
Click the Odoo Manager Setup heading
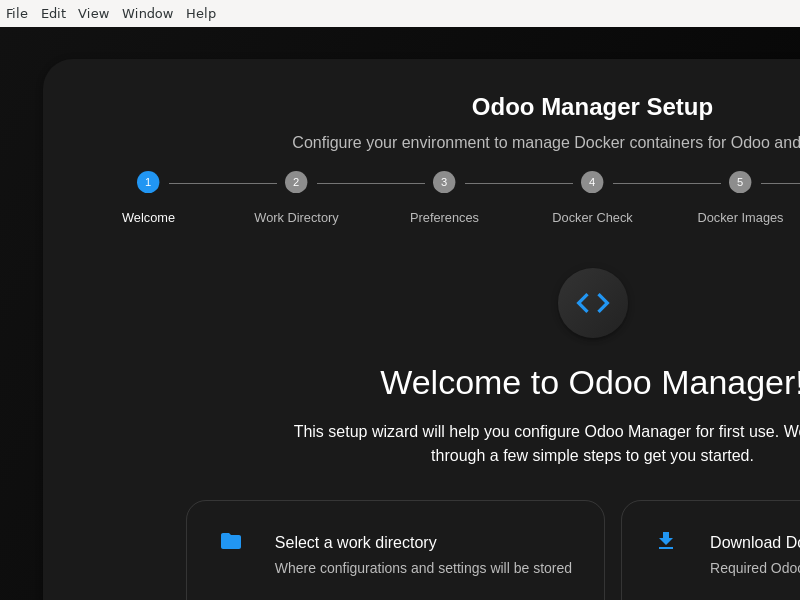click(x=592, y=107)
